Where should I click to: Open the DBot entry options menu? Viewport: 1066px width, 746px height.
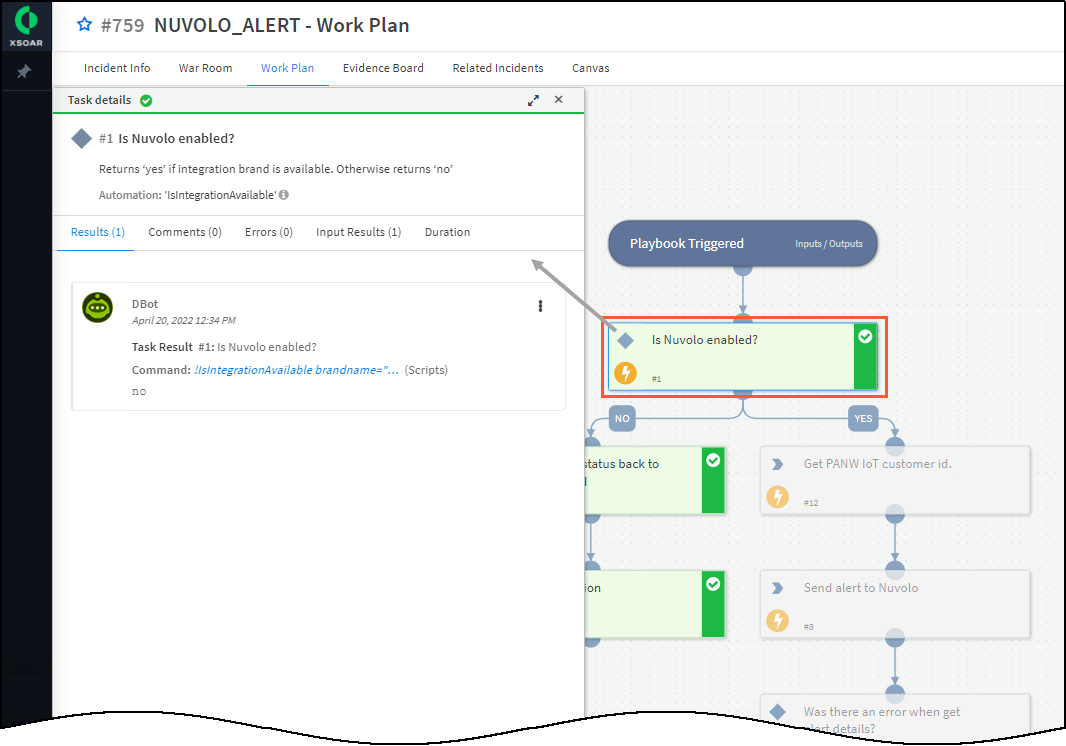[x=540, y=306]
